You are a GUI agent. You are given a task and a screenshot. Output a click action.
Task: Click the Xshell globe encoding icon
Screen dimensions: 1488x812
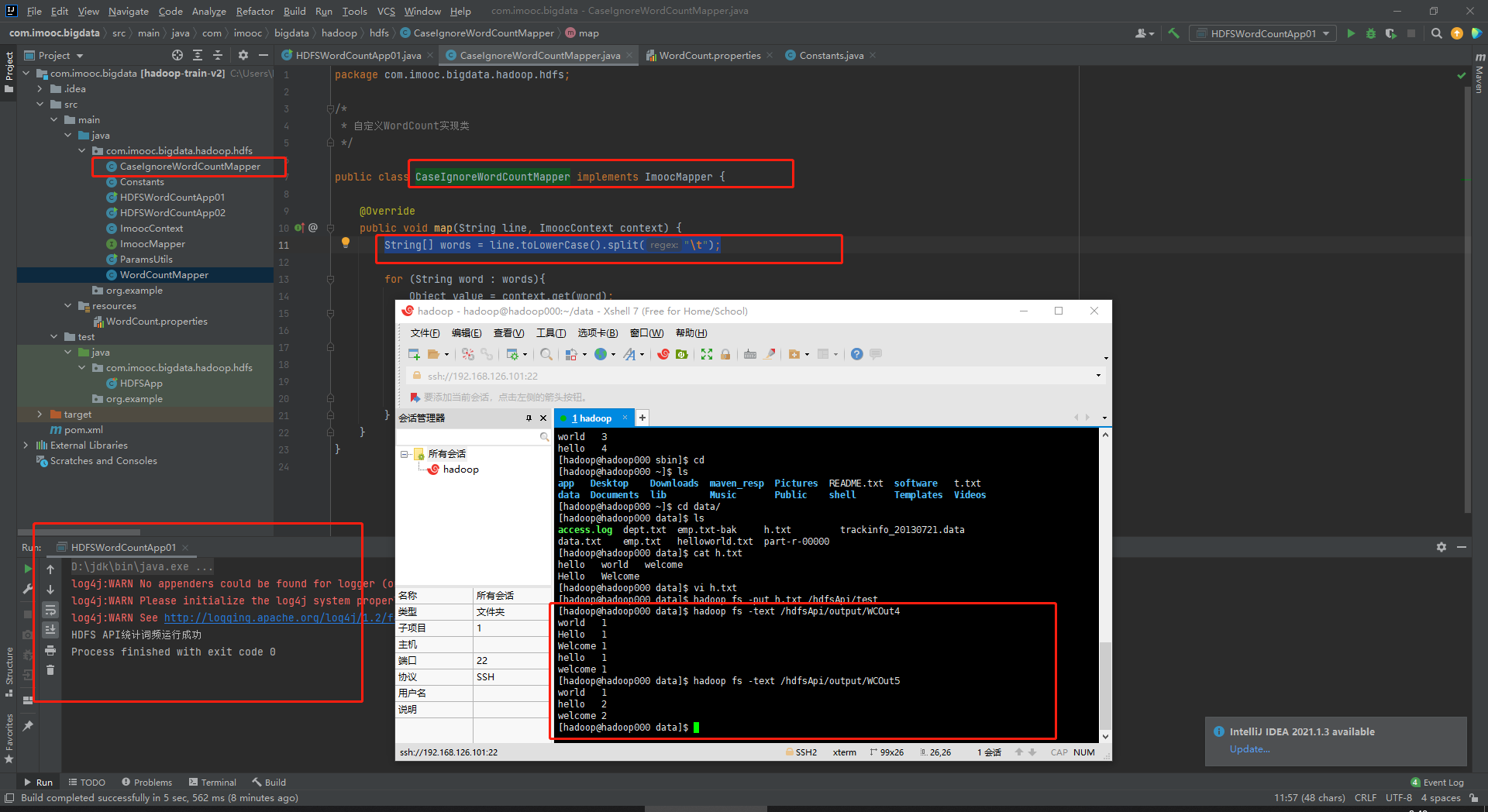point(601,354)
